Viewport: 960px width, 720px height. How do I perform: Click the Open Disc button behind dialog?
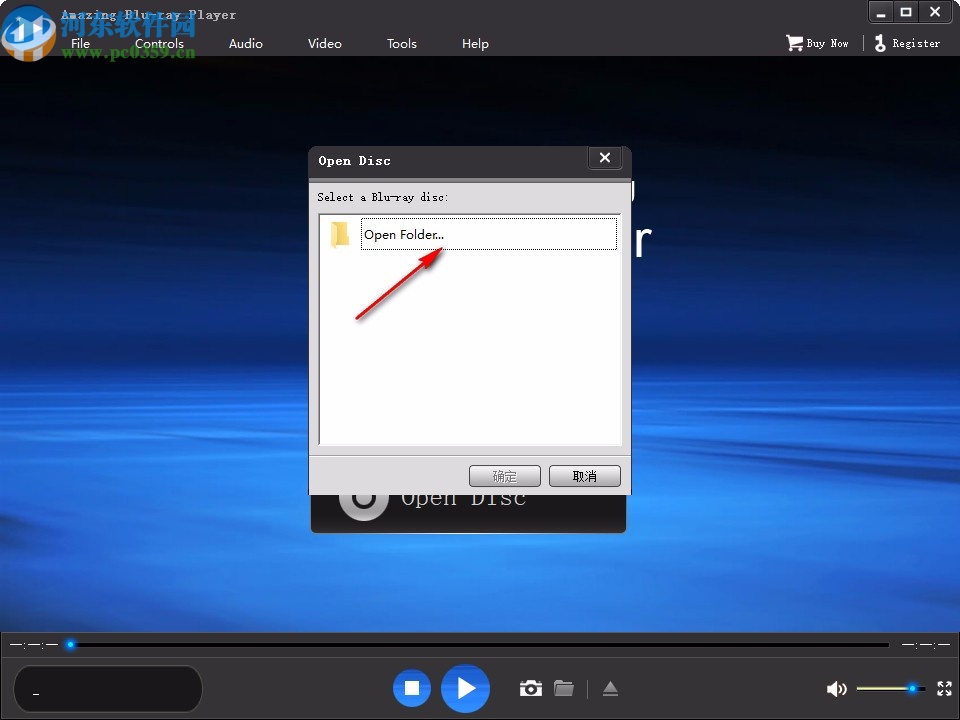coord(468,513)
